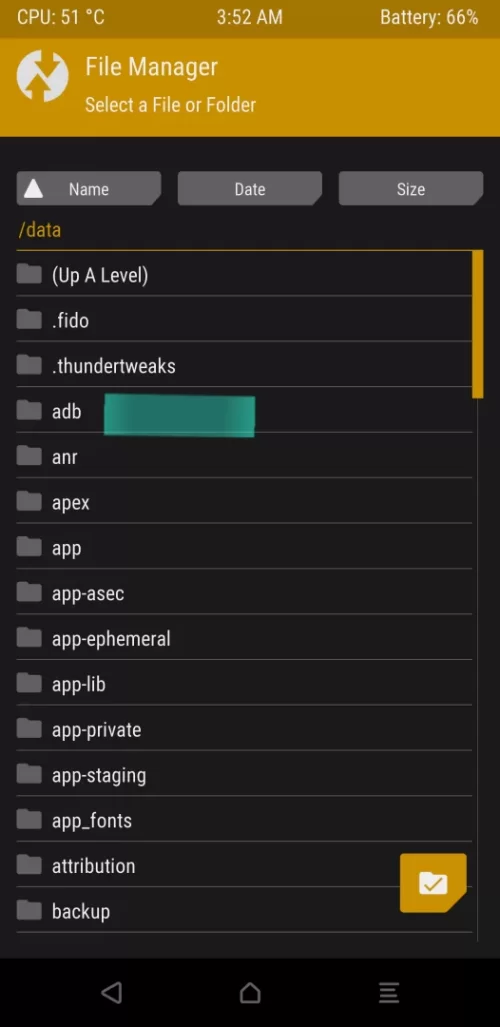Sort file list by Date

[250, 189]
